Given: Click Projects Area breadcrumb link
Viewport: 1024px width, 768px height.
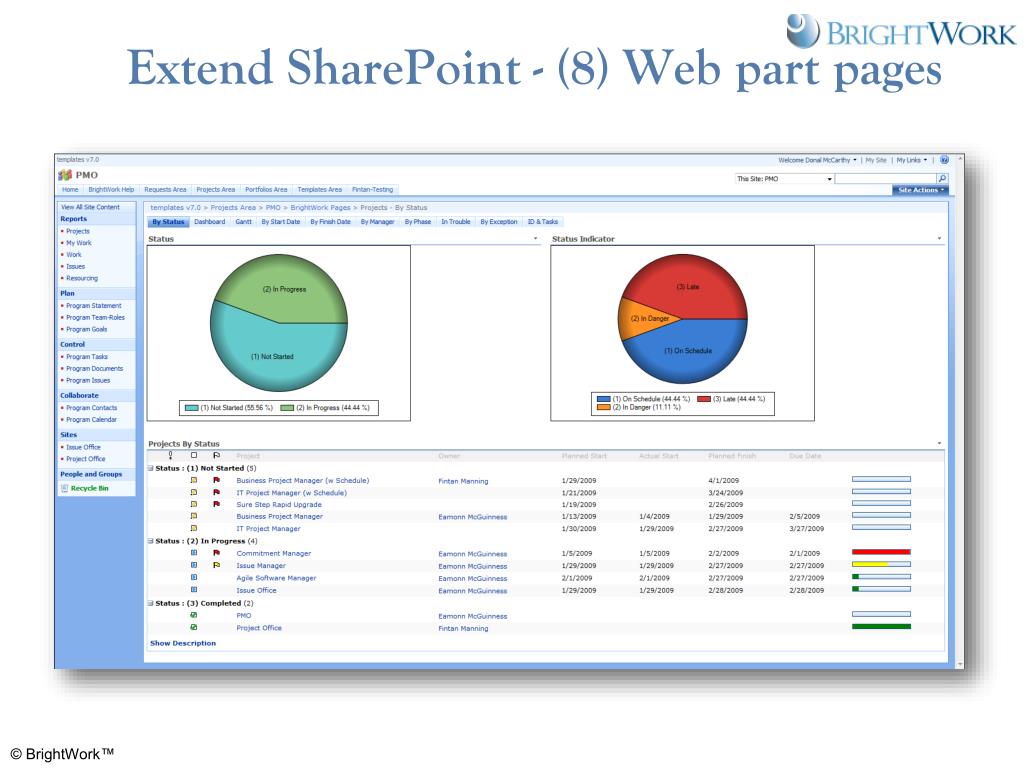Looking at the screenshot, I should click(233, 208).
